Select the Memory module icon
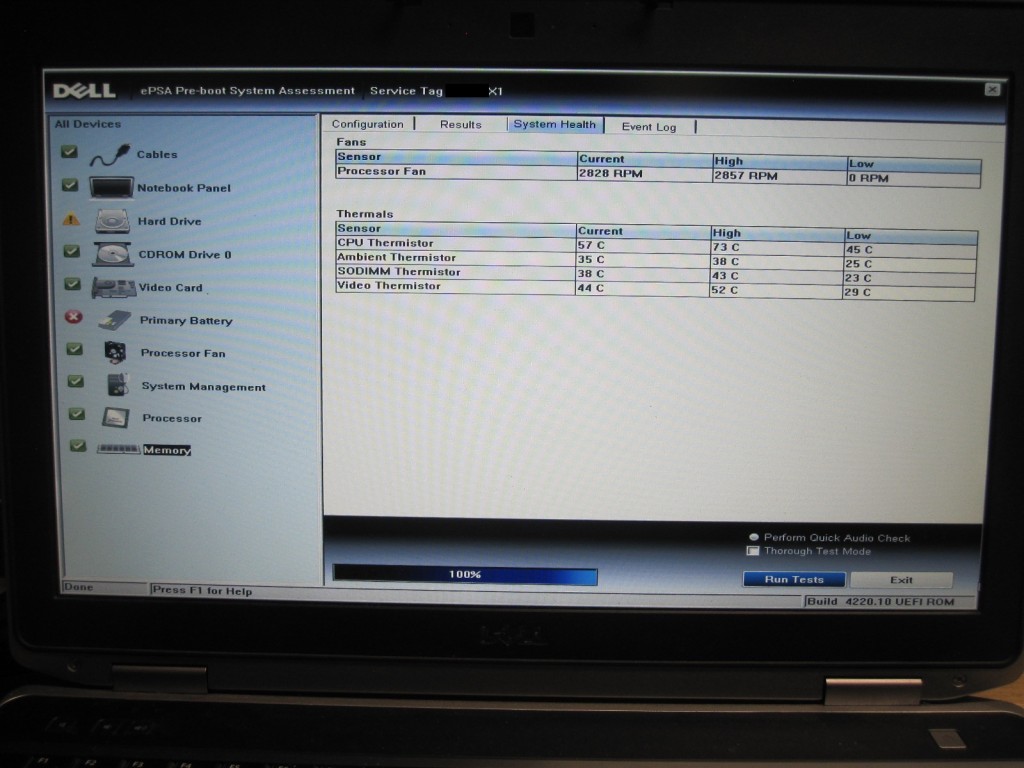The height and width of the screenshot is (768, 1024). pos(118,449)
